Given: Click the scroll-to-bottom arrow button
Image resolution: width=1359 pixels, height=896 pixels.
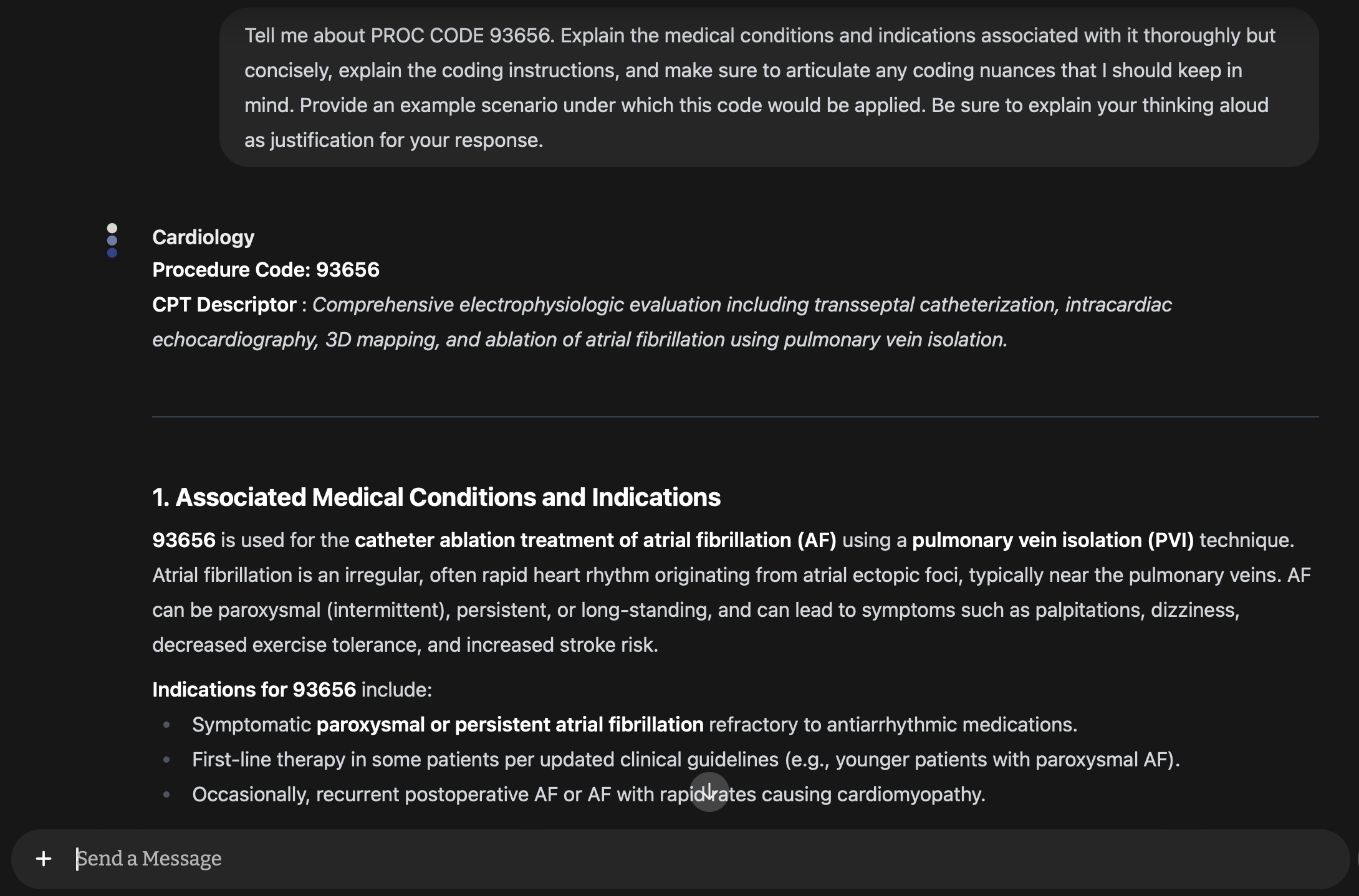Looking at the screenshot, I should pyautogui.click(x=709, y=792).
